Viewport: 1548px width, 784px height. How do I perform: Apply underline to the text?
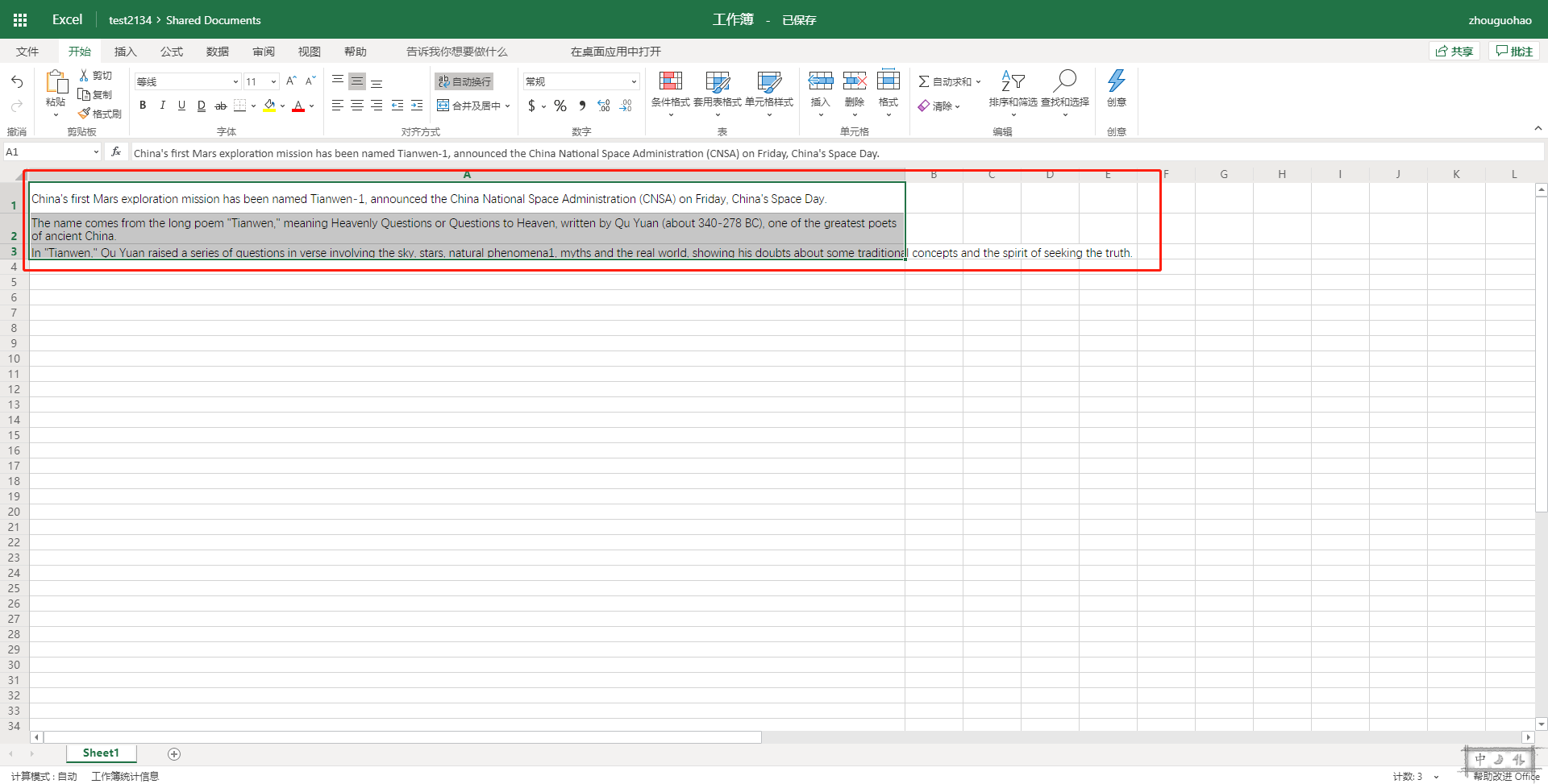coord(181,105)
